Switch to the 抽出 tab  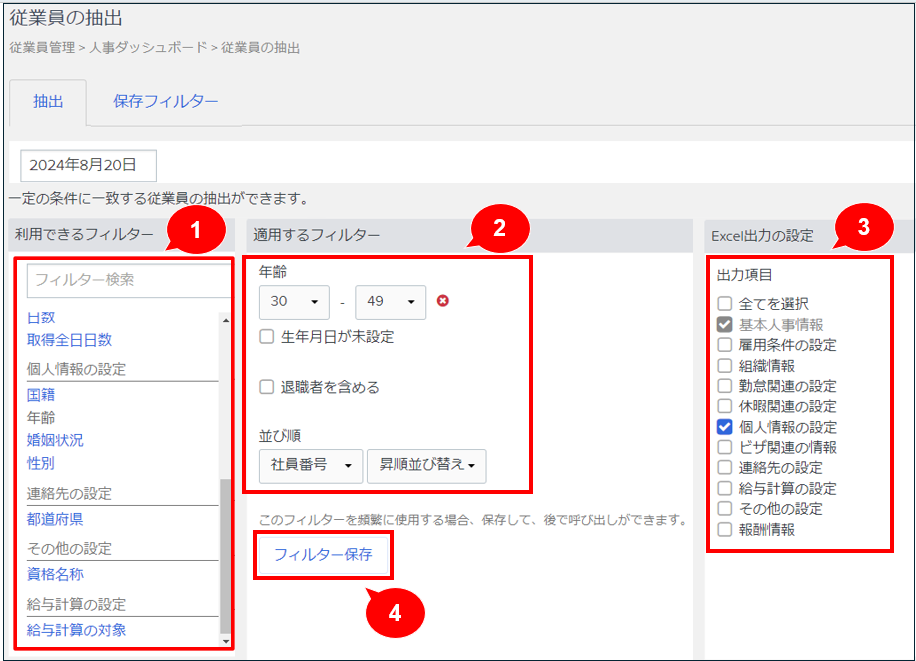coord(48,102)
